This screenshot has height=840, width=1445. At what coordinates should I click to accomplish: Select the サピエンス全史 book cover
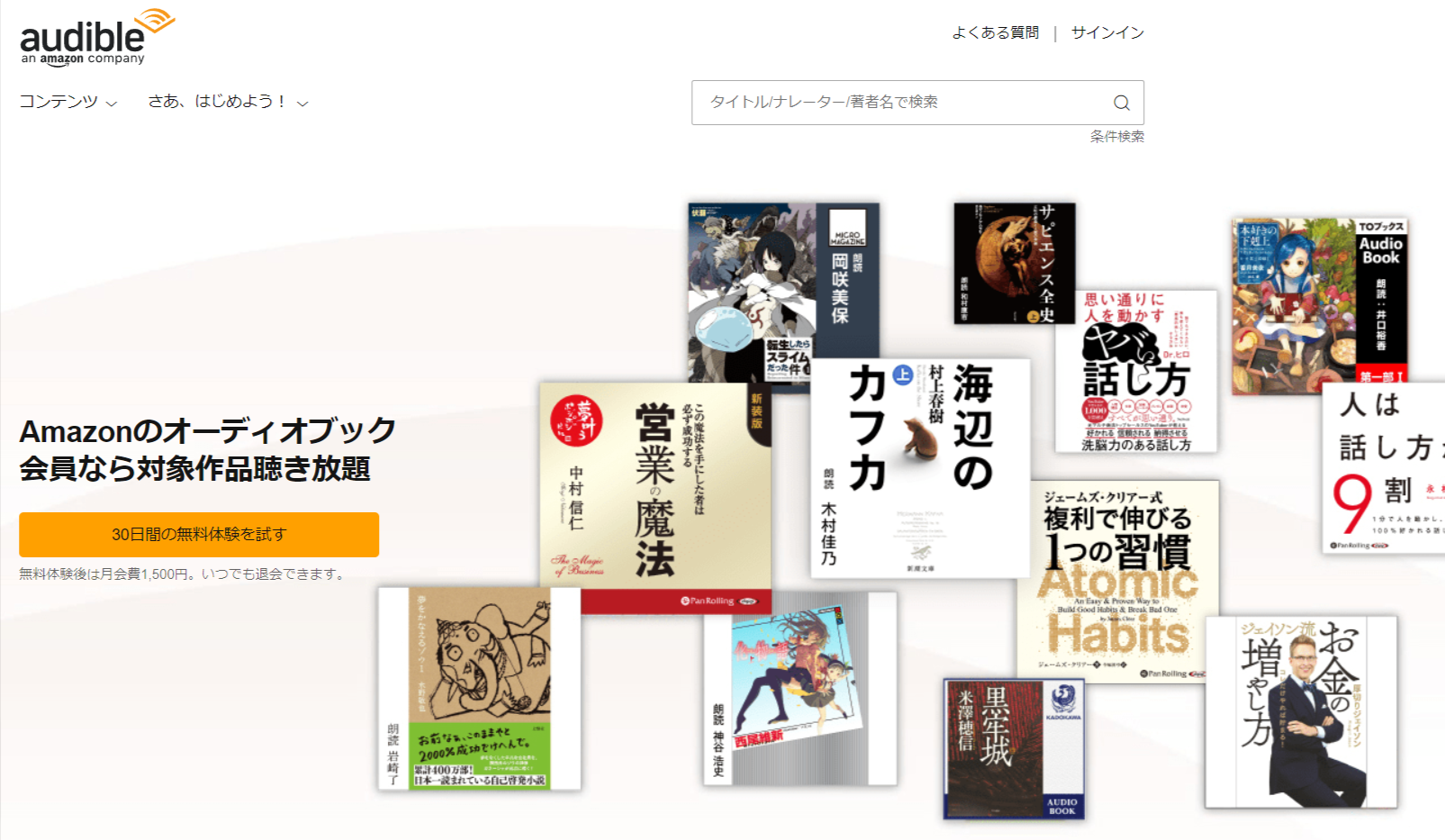[1015, 263]
